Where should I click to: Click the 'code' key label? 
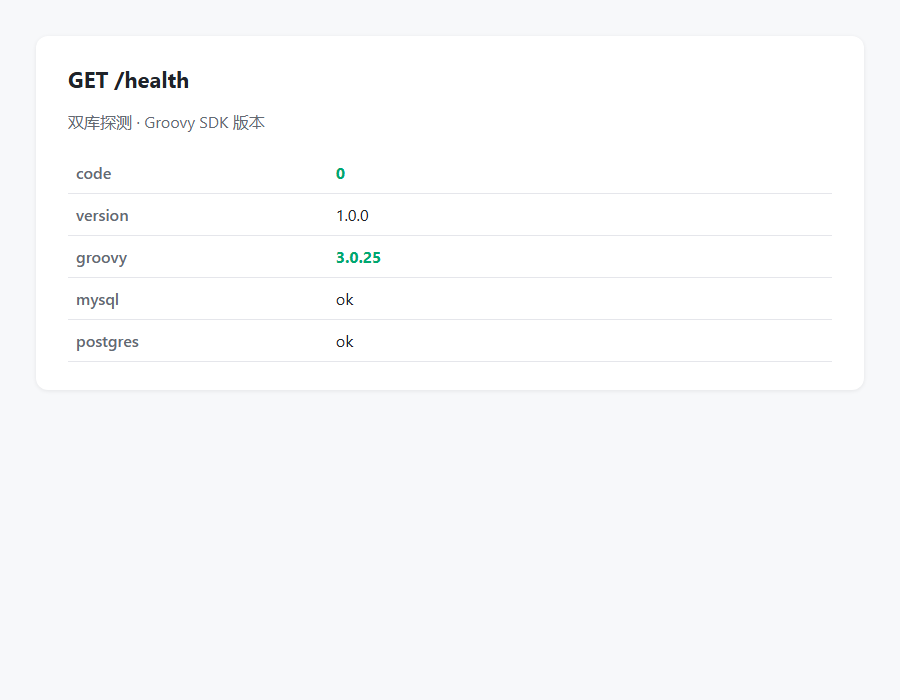(94, 173)
